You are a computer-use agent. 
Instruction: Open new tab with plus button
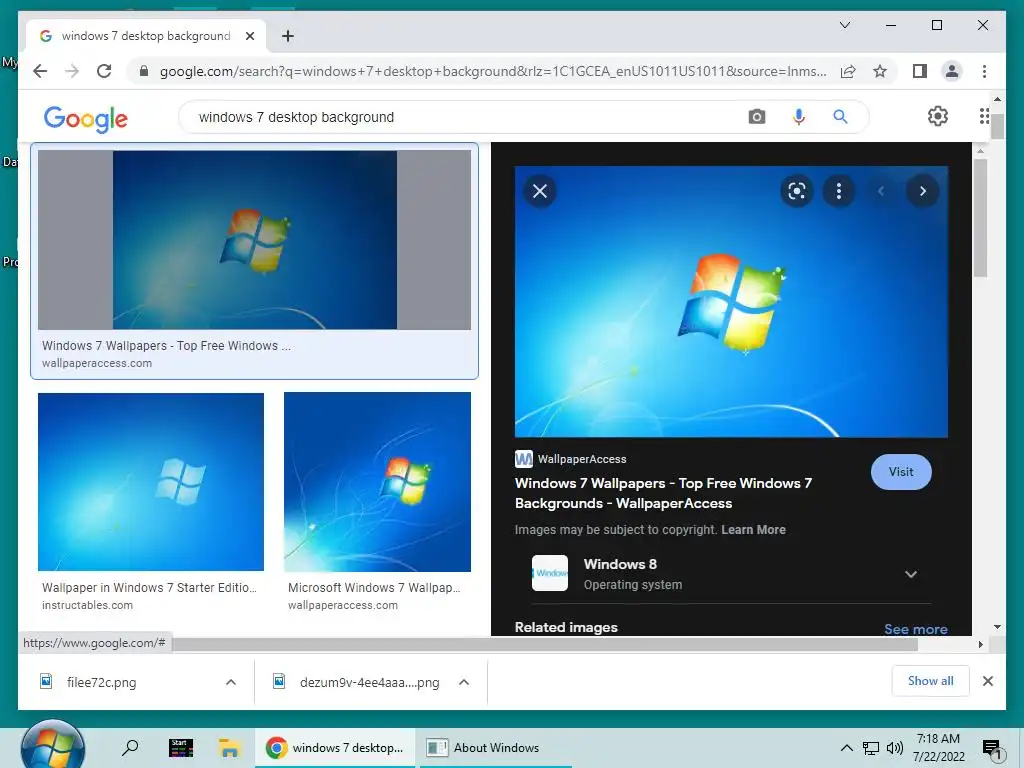click(288, 36)
